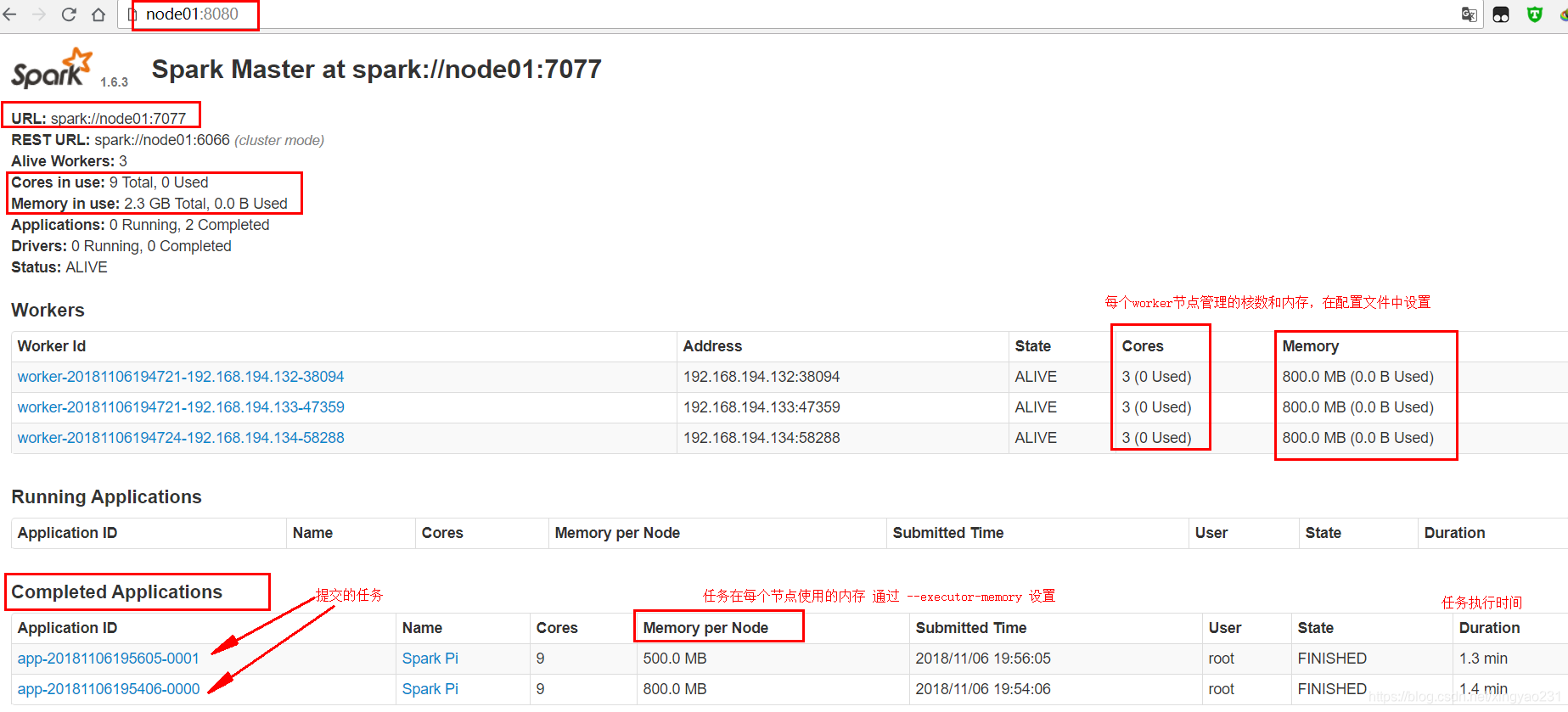Viewport: 1568px width, 712px height.
Task: Select address 192.168.194.133:47359
Action: tap(762, 407)
